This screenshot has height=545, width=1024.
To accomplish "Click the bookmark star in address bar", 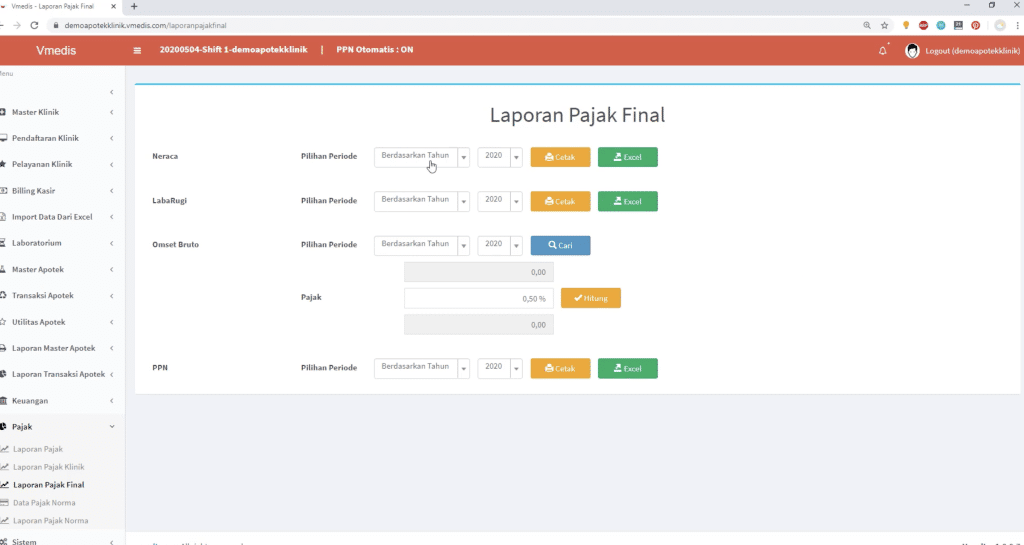I will click(x=884, y=25).
